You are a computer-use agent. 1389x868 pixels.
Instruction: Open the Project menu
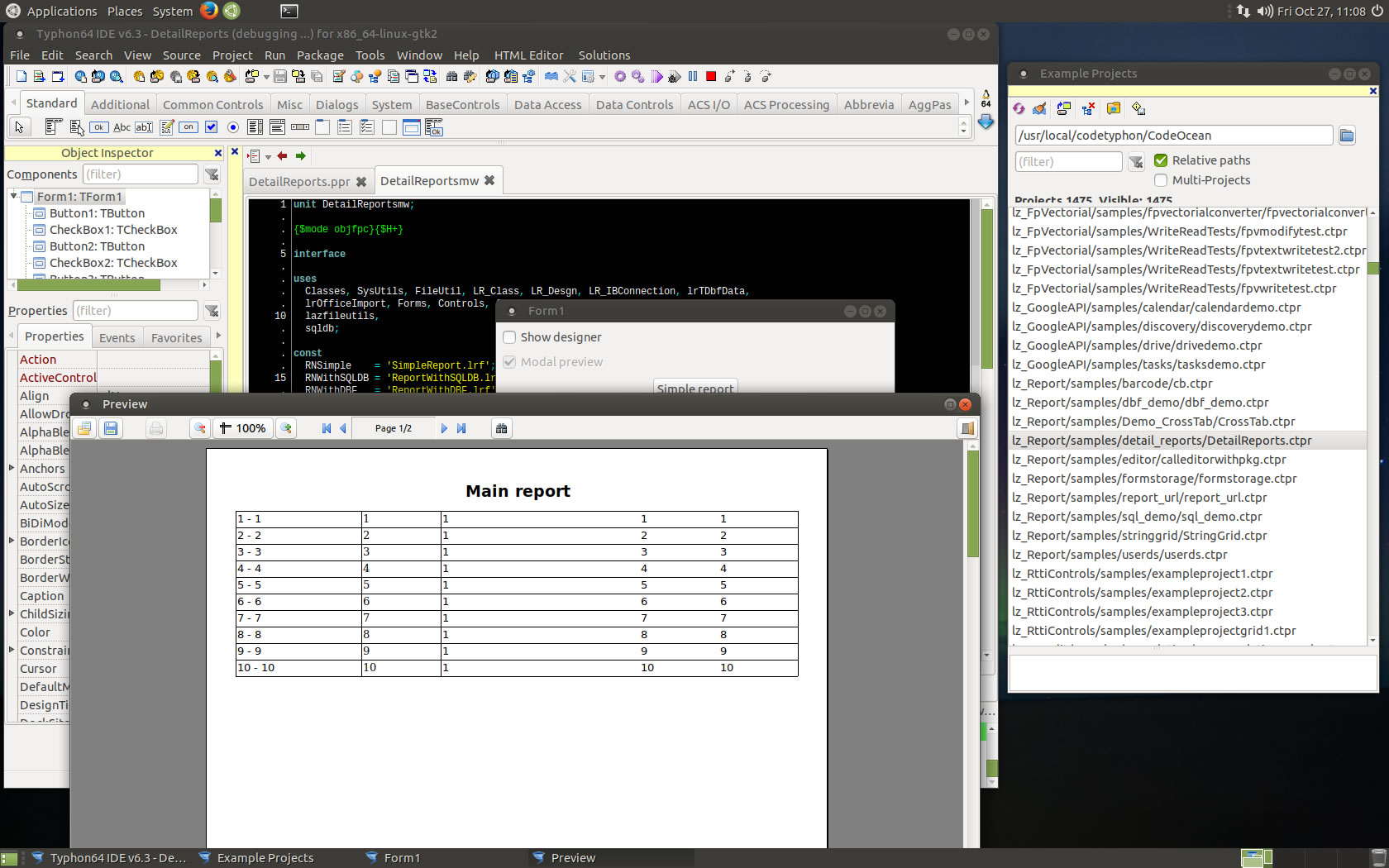point(232,55)
